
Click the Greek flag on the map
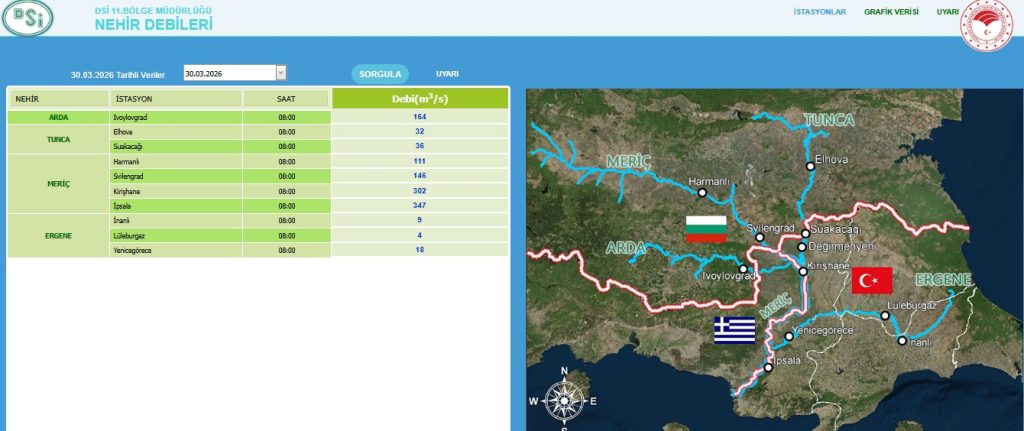[734, 330]
